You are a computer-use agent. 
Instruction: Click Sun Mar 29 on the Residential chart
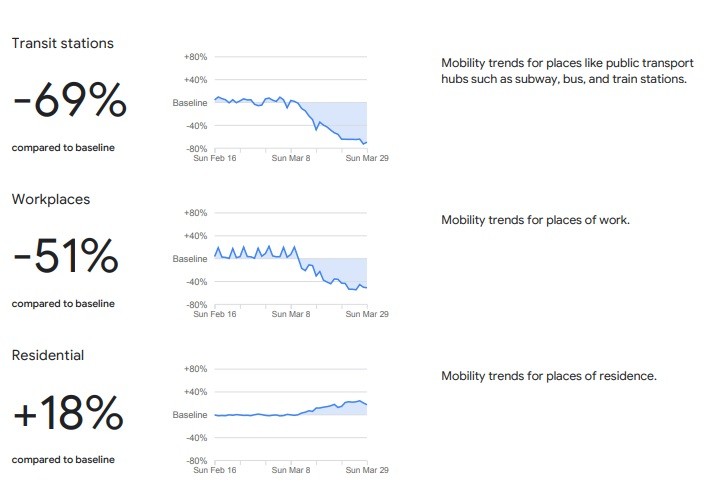coord(367,470)
